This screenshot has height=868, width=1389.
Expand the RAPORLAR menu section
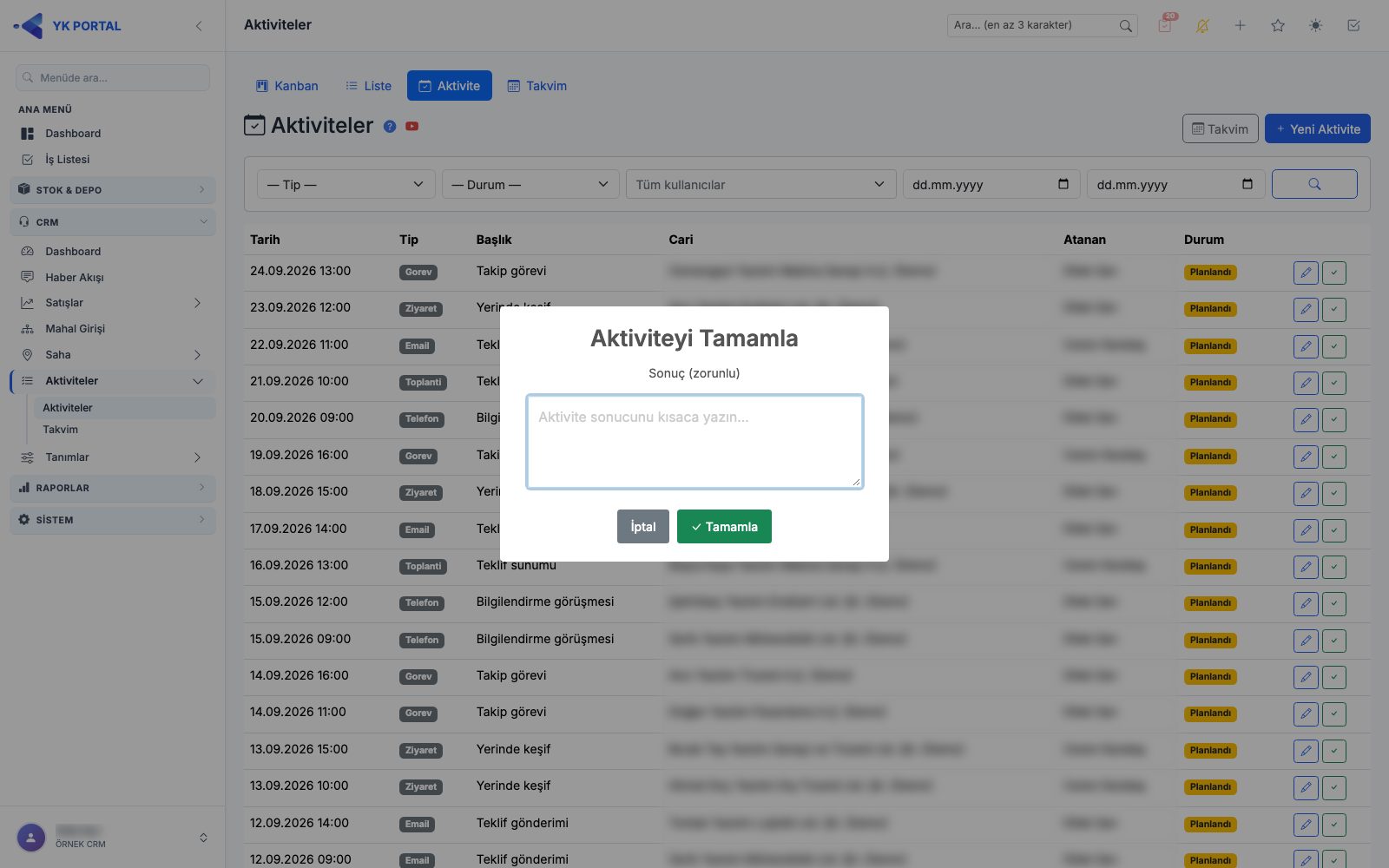113,488
